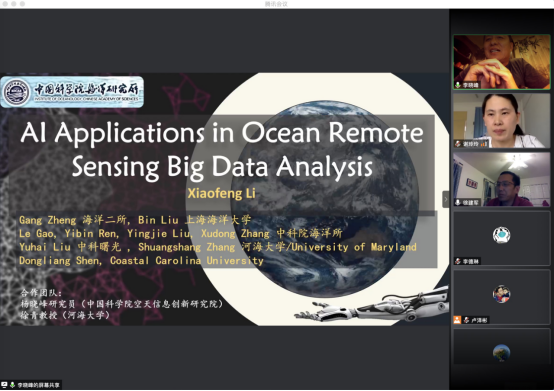Click the landscape avatar in bottom tile

point(501,353)
